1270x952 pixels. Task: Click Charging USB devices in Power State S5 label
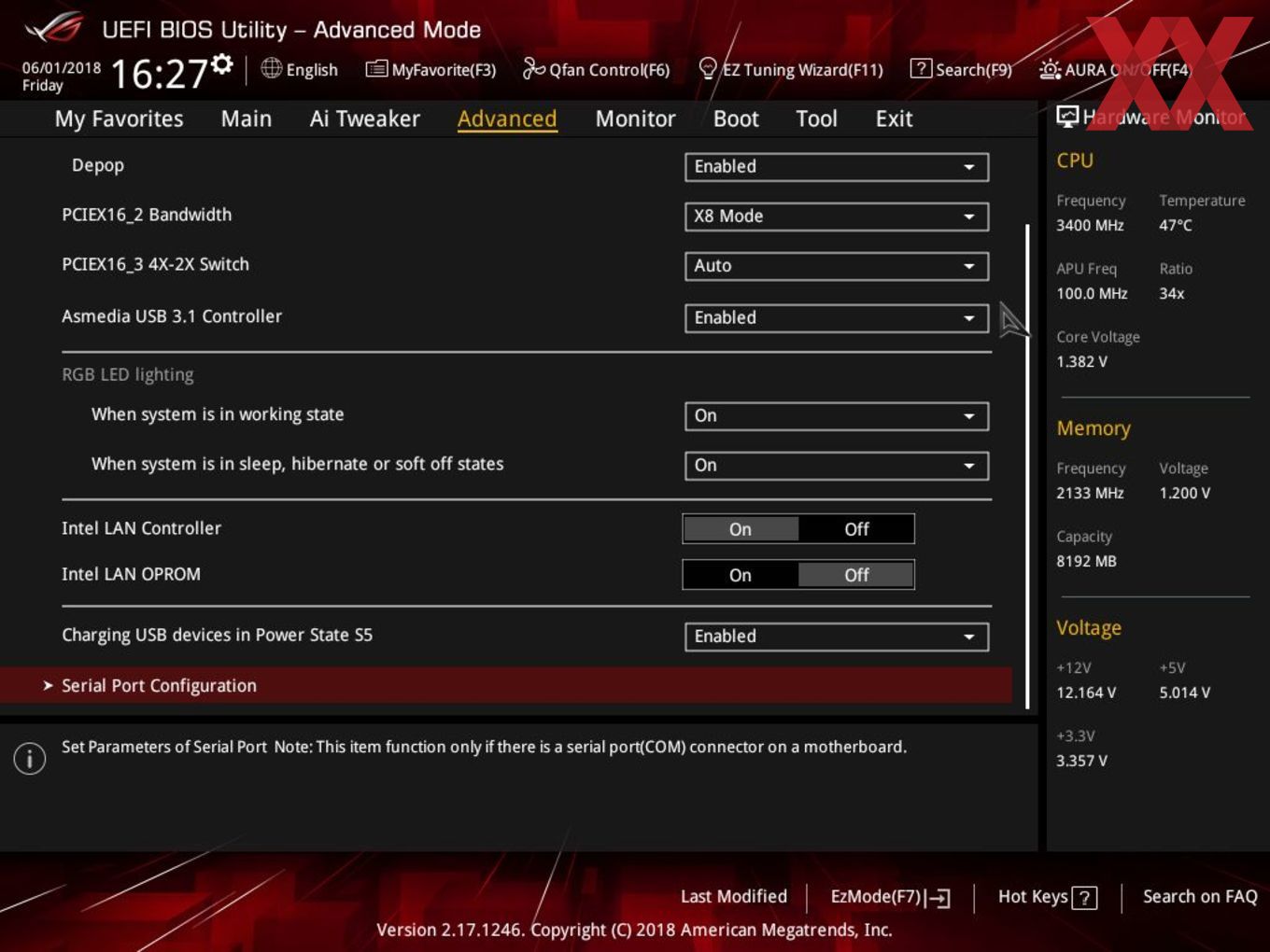(x=217, y=635)
